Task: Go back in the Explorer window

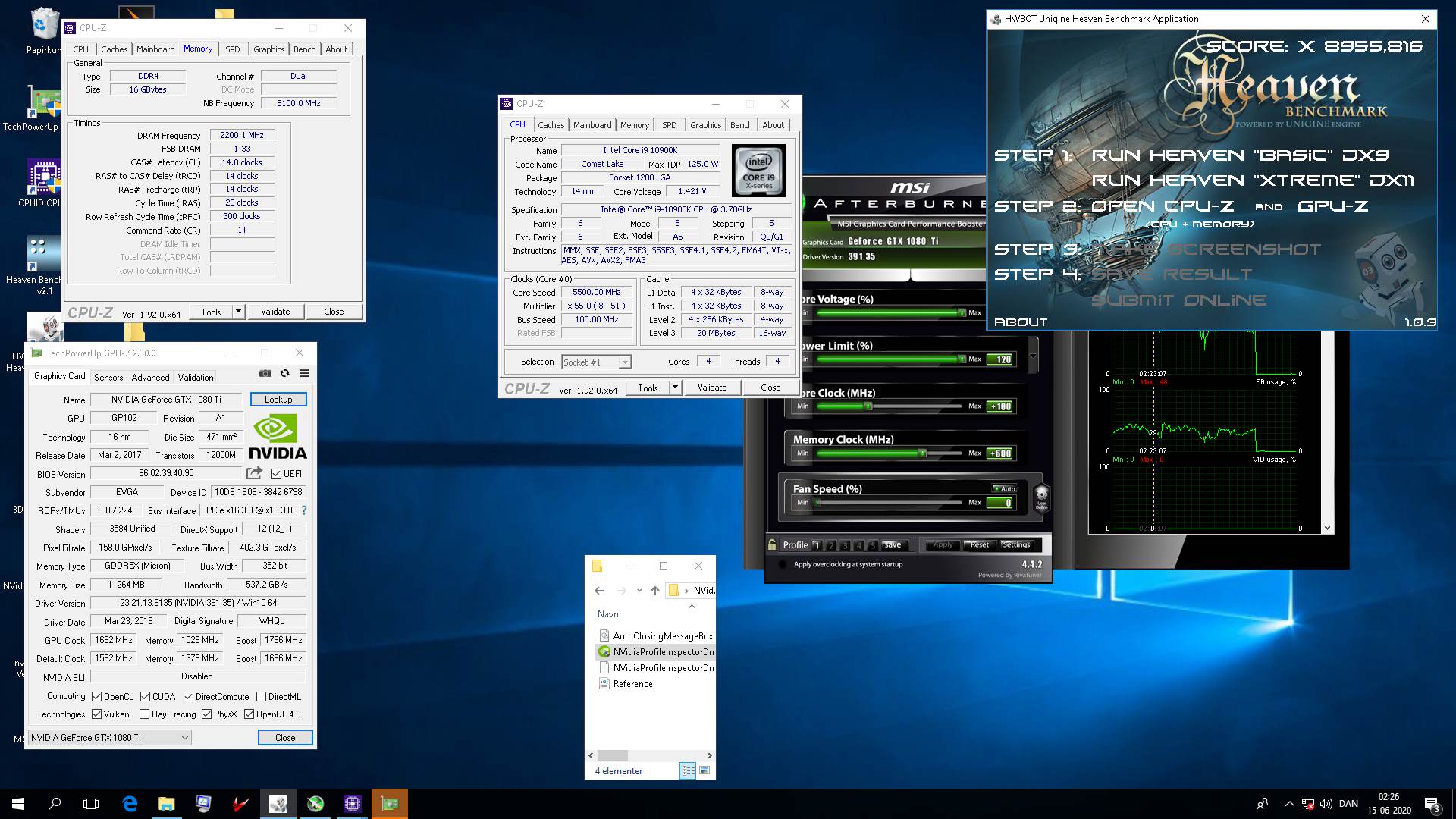Action: pos(599,591)
